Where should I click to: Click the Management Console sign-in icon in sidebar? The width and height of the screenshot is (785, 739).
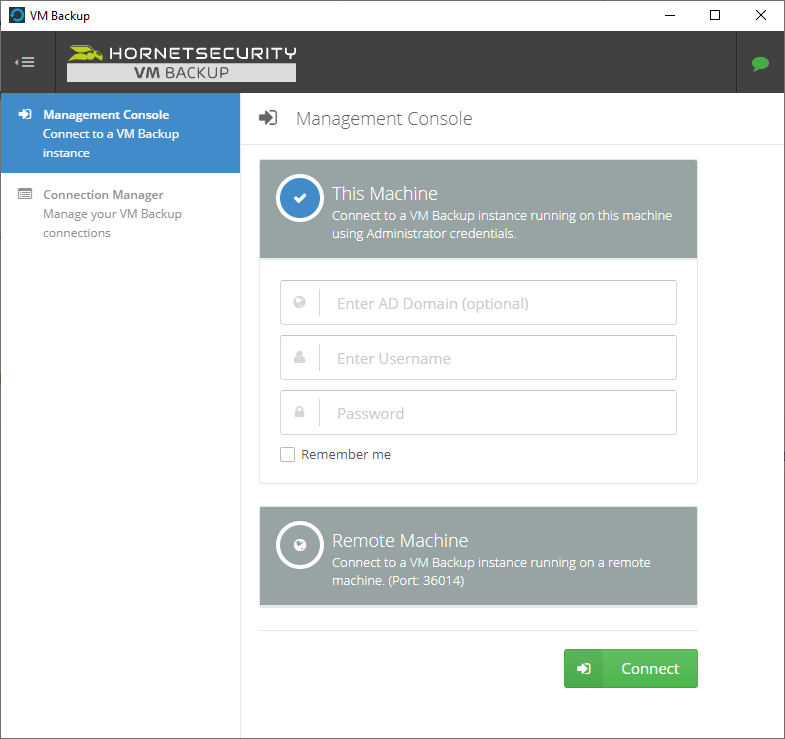tap(25, 114)
